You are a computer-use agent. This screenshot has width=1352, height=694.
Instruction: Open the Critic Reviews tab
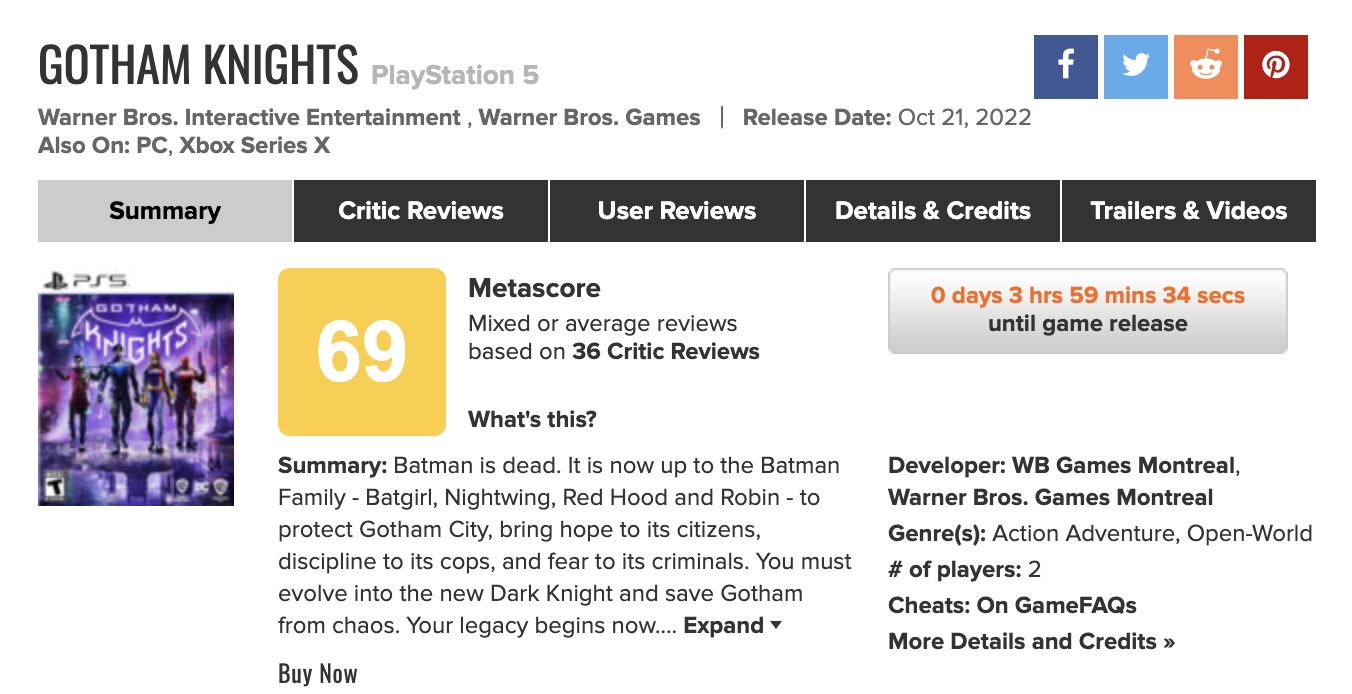(421, 211)
